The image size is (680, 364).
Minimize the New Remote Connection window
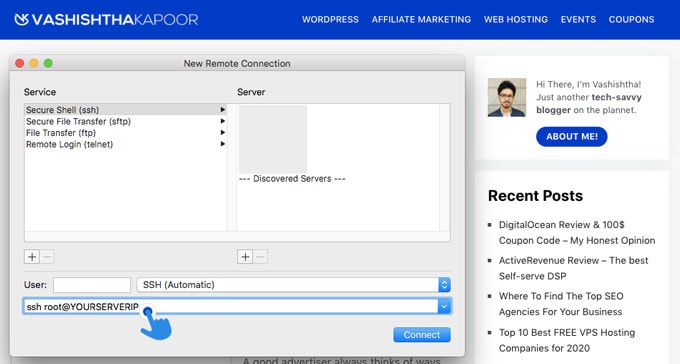[34, 63]
